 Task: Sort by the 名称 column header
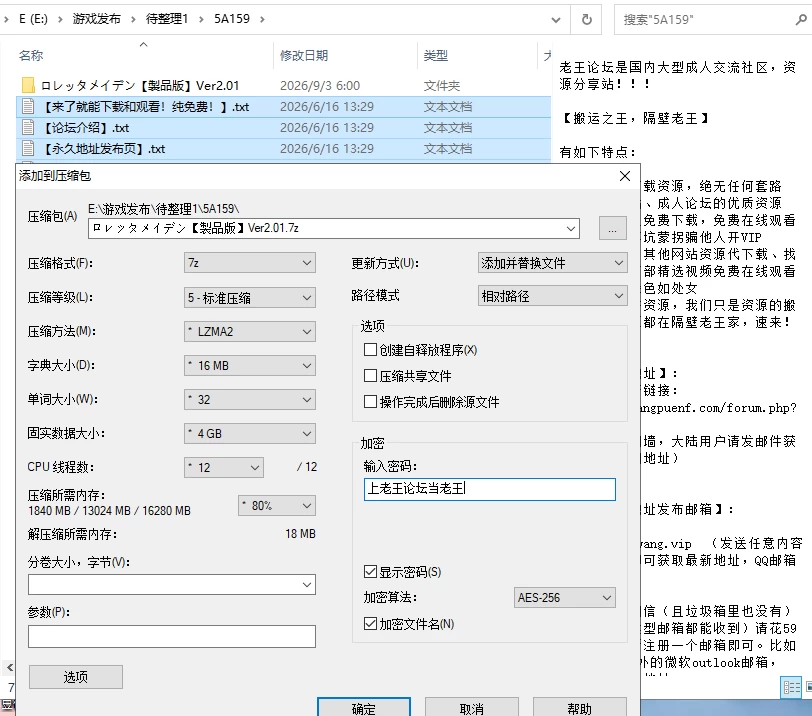pyautogui.click(x=31, y=55)
